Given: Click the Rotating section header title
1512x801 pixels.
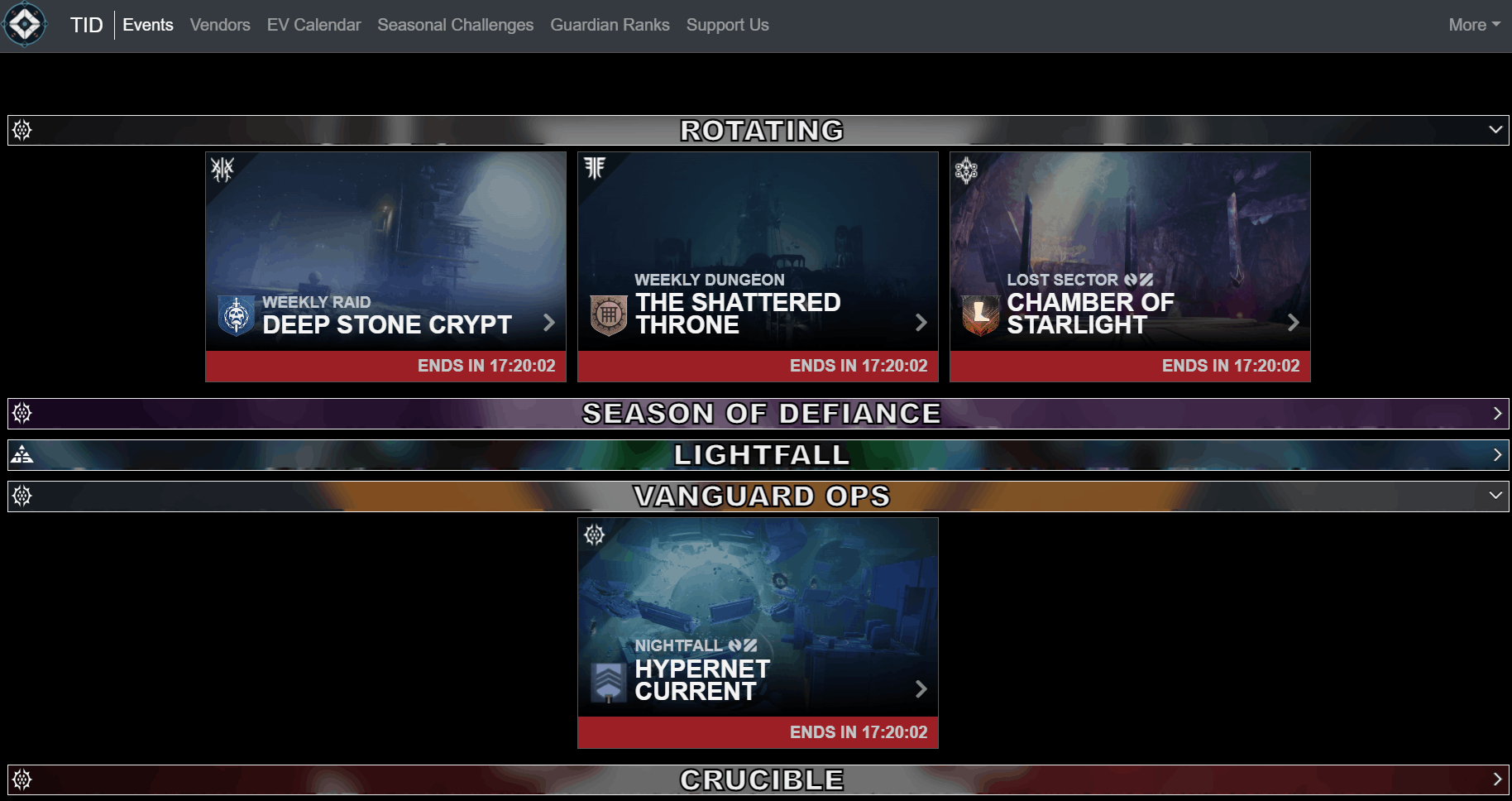Looking at the screenshot, I should point(762,130).
